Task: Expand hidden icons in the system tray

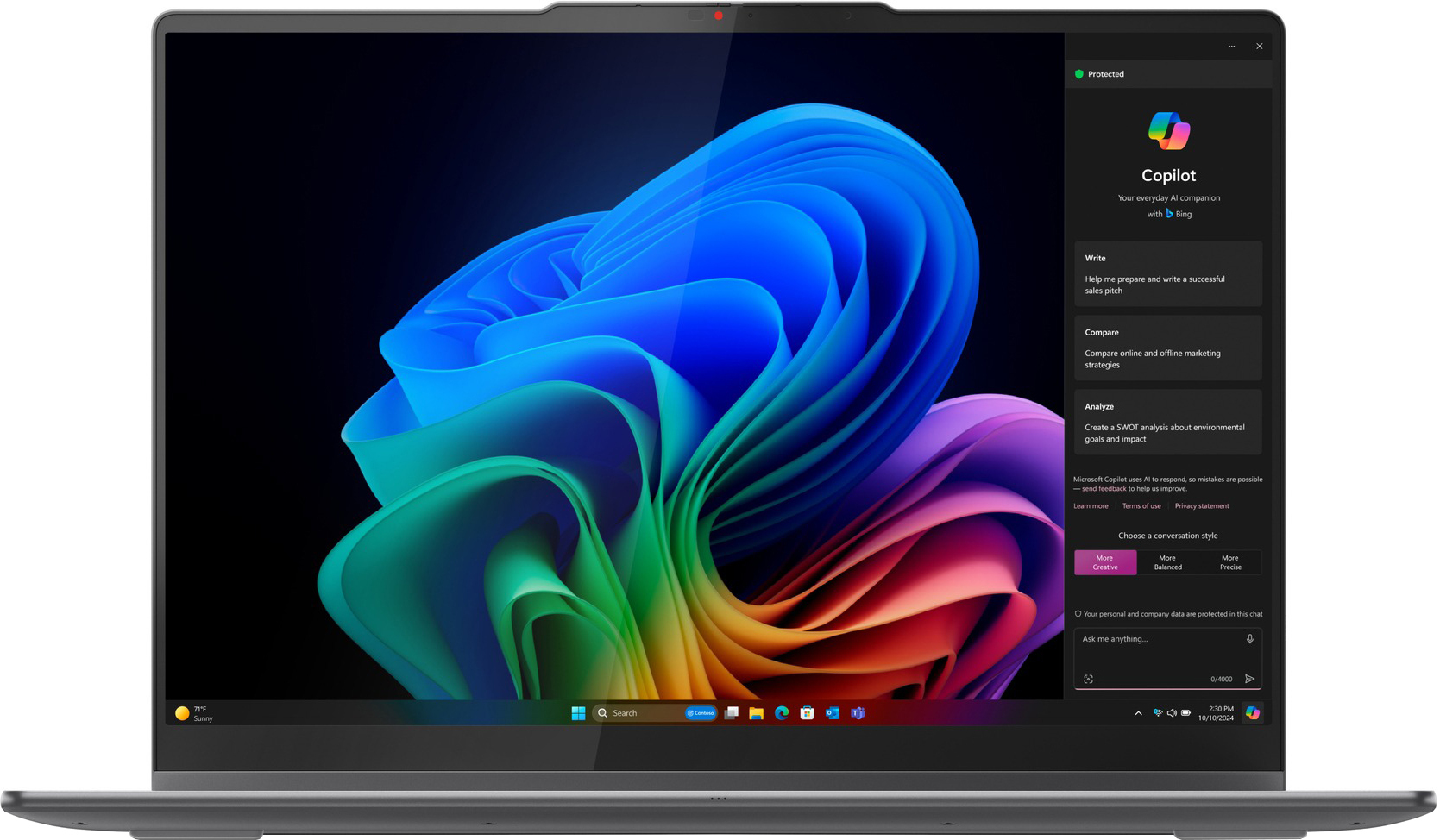Action: [x=1138, y=713]
